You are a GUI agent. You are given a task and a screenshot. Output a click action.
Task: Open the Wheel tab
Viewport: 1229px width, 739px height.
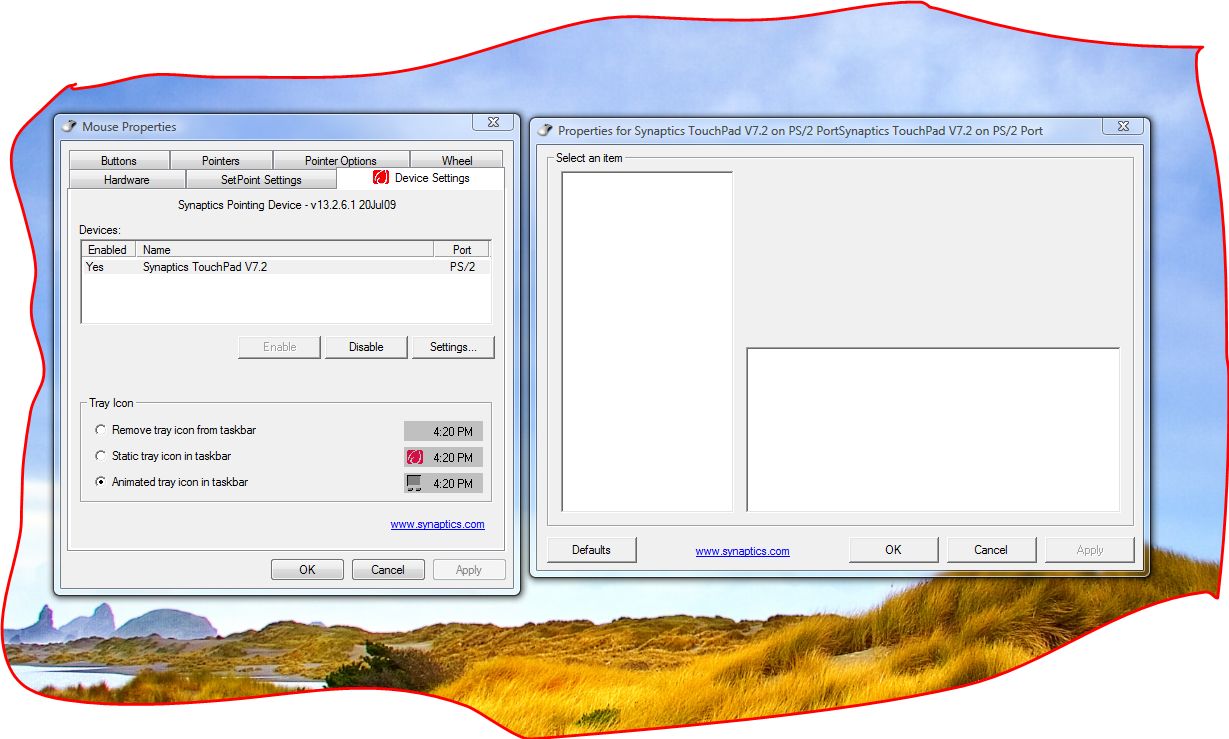pyautogui.click(x=457, y=160)
